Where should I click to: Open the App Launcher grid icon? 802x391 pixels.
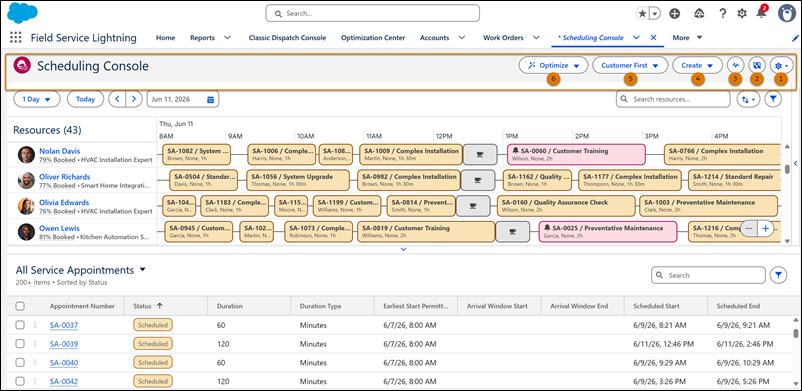[x=16, y=37]
